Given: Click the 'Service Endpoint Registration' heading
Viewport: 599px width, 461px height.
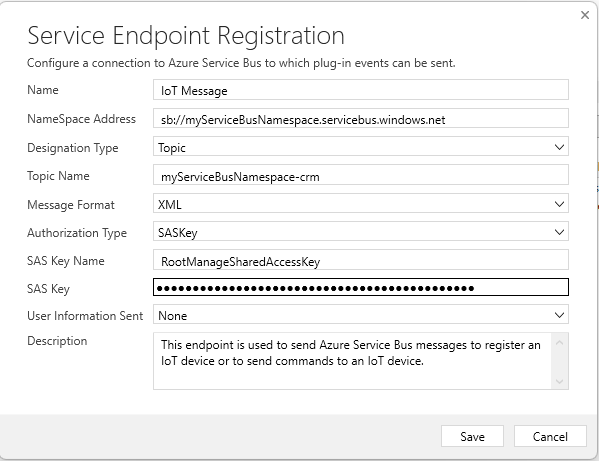Looking at the screenshot, I should click(x=186, y=37).
